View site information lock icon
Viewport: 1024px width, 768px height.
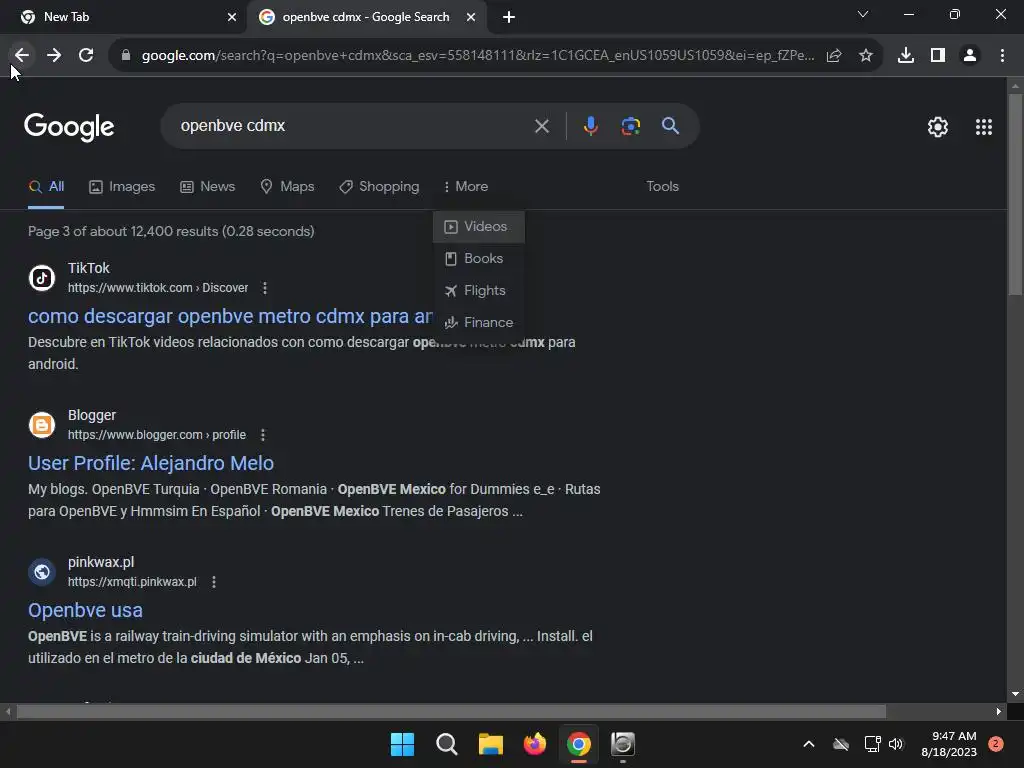(126, 56)
